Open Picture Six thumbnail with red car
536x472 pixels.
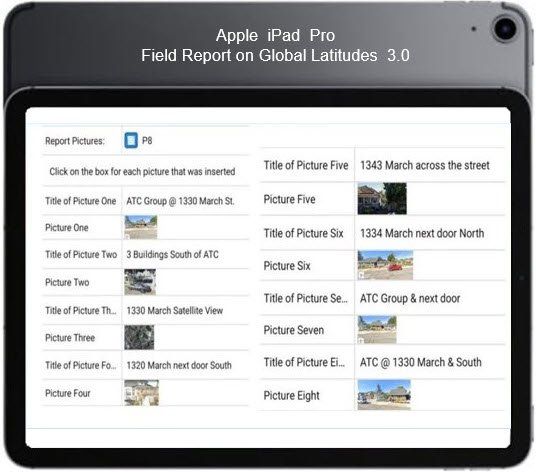coord(385,265)
